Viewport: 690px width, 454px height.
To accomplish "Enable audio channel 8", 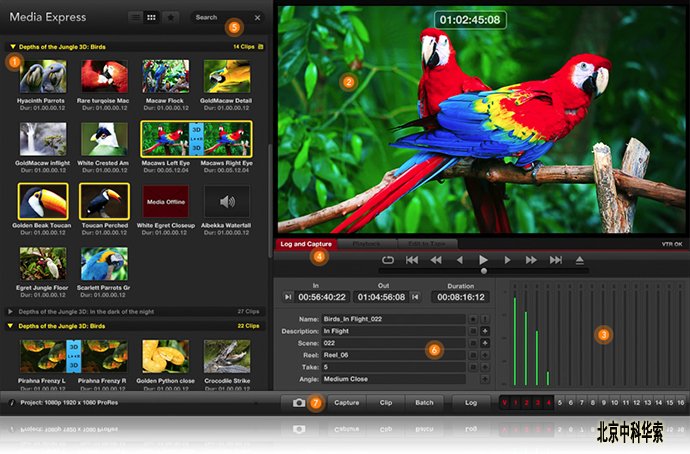I will 593,403.
